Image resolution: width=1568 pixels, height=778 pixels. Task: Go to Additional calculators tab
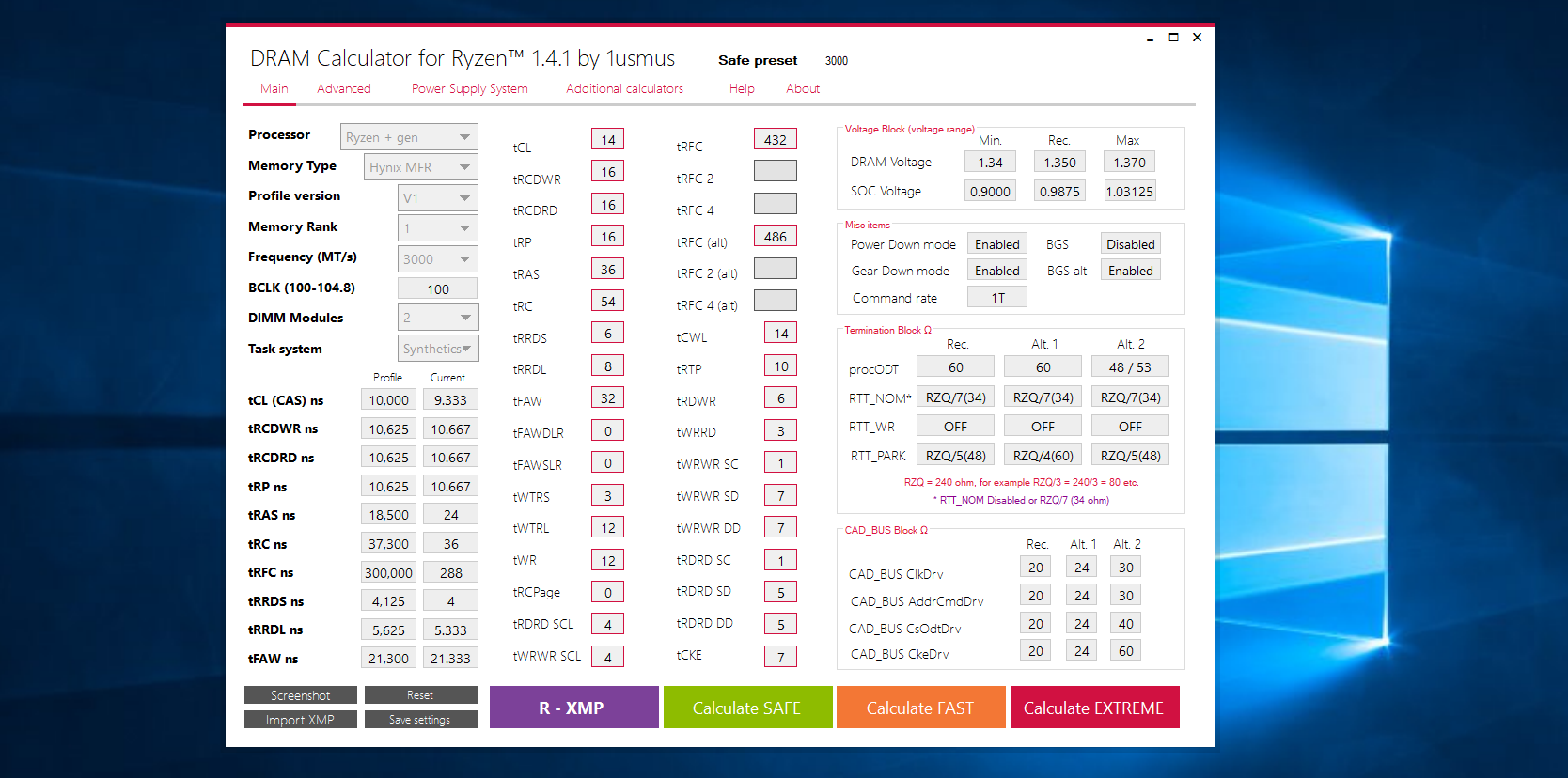(x=624, y=88)
